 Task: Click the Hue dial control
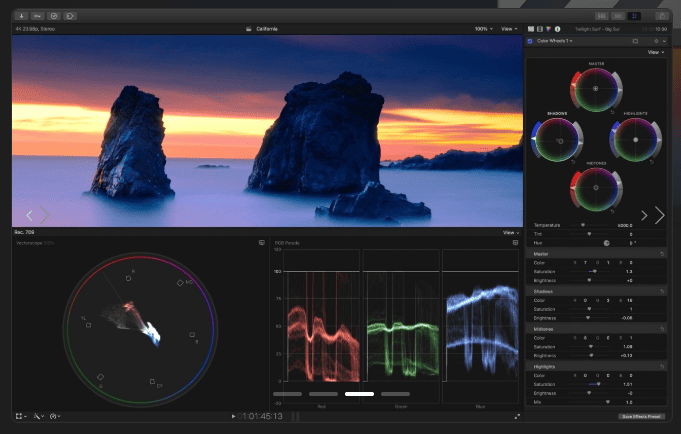tap(606, 243)
